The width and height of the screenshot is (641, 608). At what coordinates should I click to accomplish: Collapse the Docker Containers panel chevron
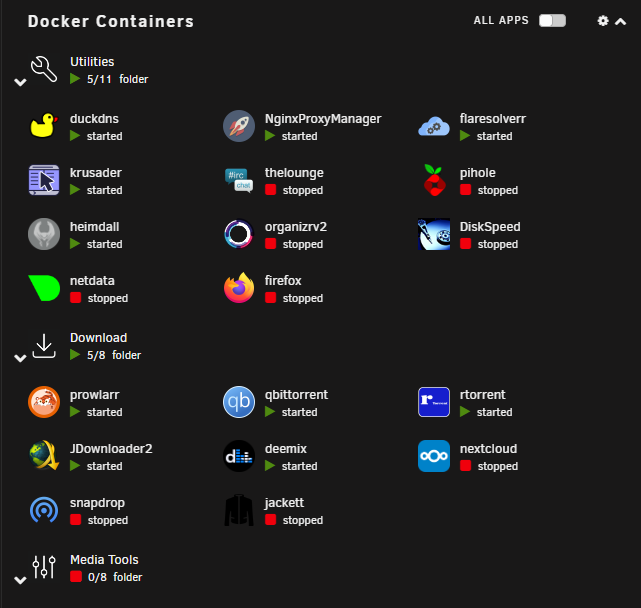click(x=620, y=21)
